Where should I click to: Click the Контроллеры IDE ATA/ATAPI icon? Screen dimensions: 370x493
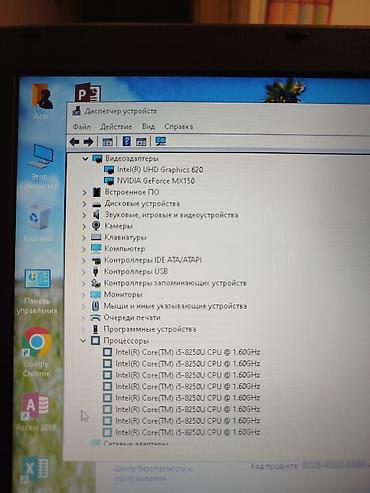pyautogui.click(x=96, y=260)
